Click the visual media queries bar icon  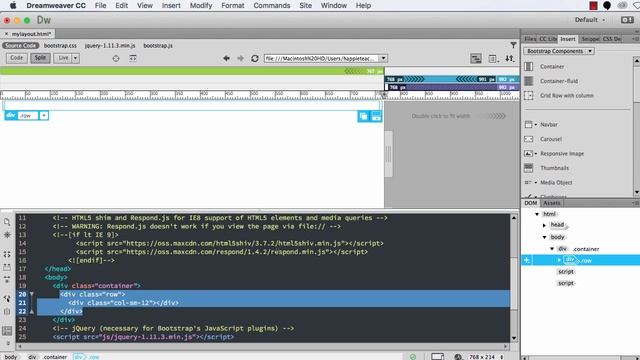click(476, 59)
